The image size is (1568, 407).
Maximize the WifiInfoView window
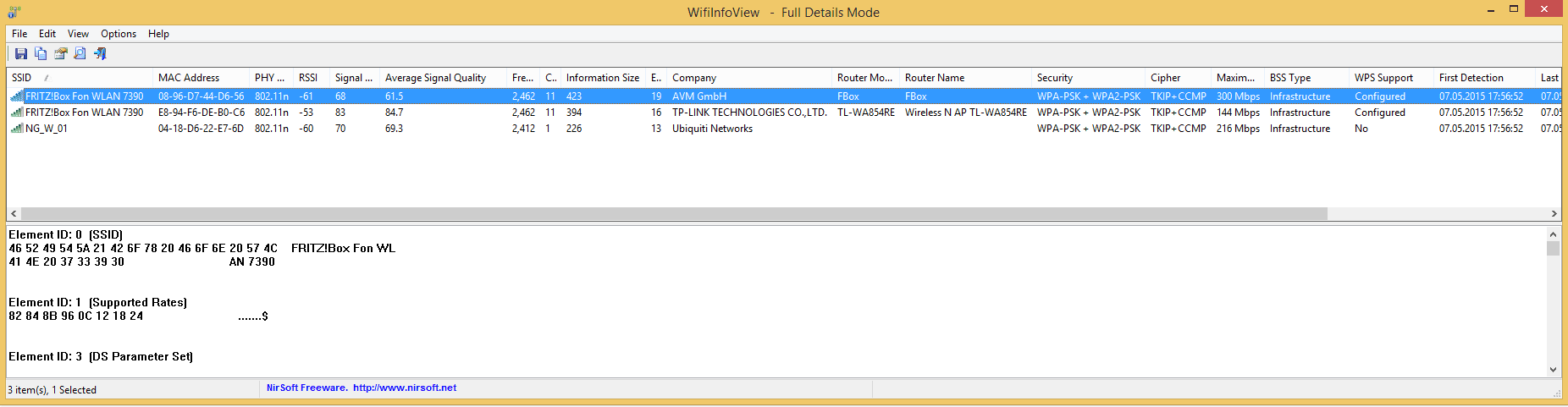pyautogui.click(x=1514, y=8)
